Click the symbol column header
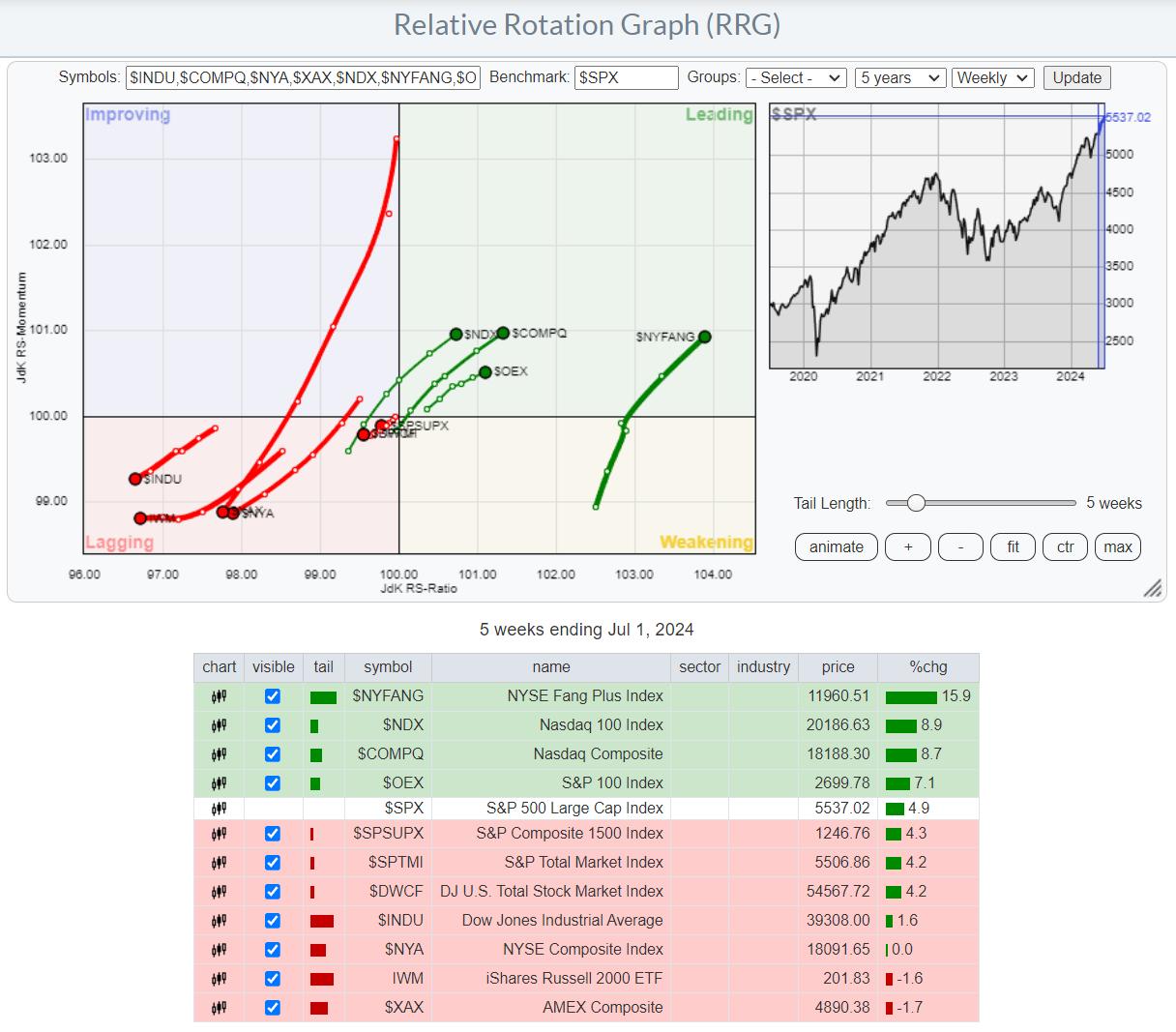Image resolution: width=1176 pixels, height=1032 pixels. [388, 667]
